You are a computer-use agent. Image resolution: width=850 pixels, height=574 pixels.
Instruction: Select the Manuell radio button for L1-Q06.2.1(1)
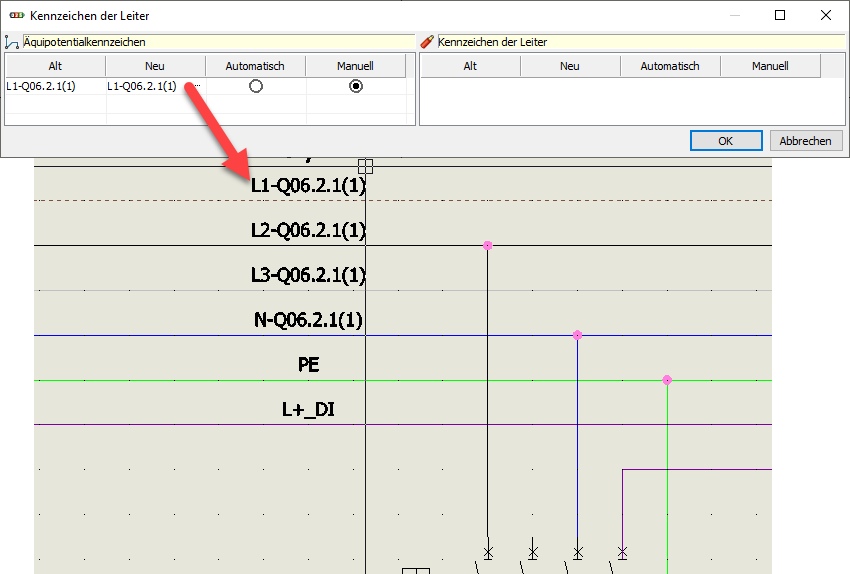tap(355, 86)
